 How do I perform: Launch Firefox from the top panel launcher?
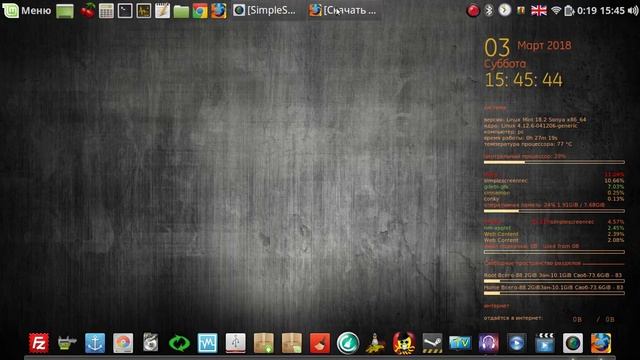219,11
